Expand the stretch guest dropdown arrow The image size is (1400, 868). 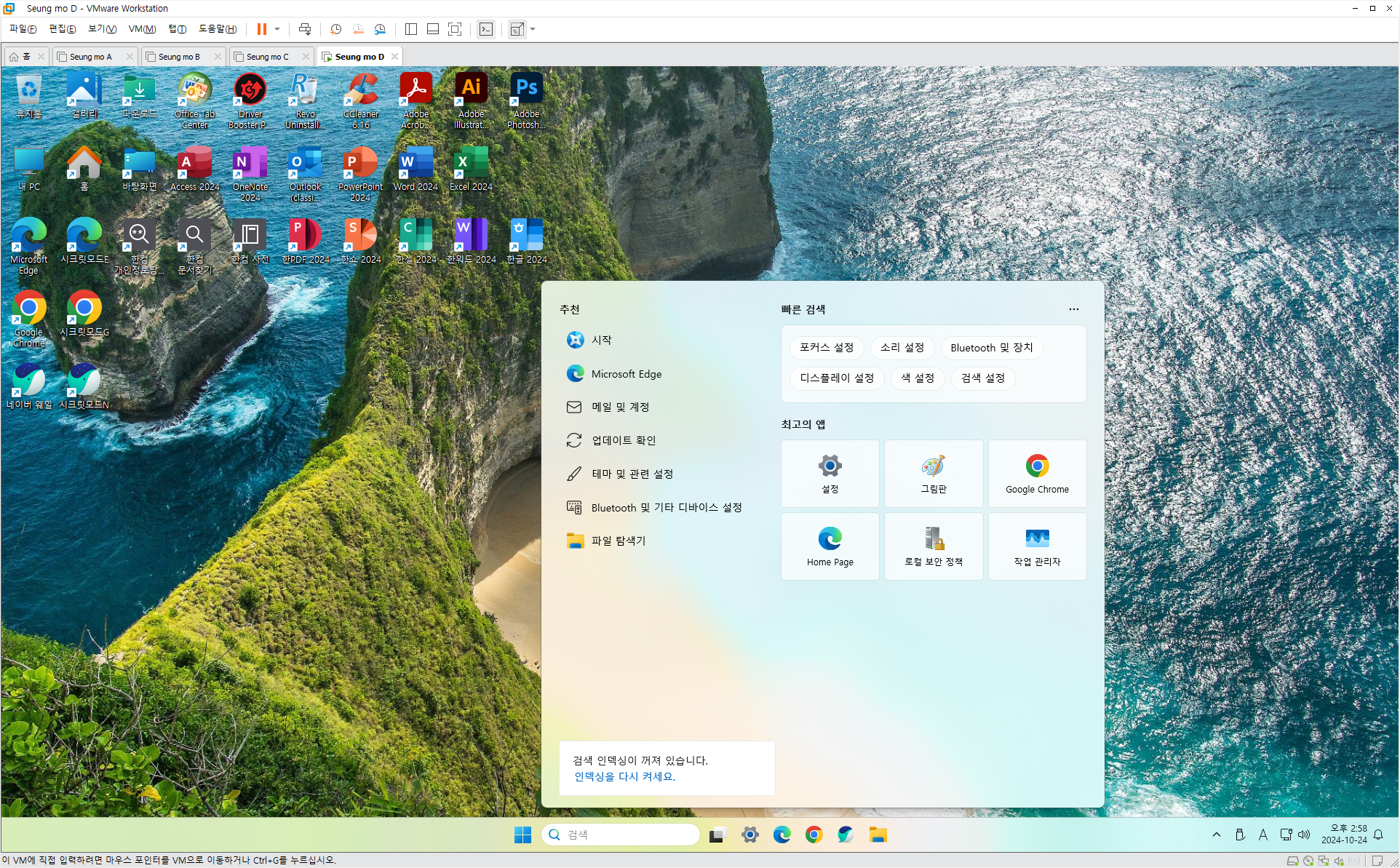[x=533, y=29]
